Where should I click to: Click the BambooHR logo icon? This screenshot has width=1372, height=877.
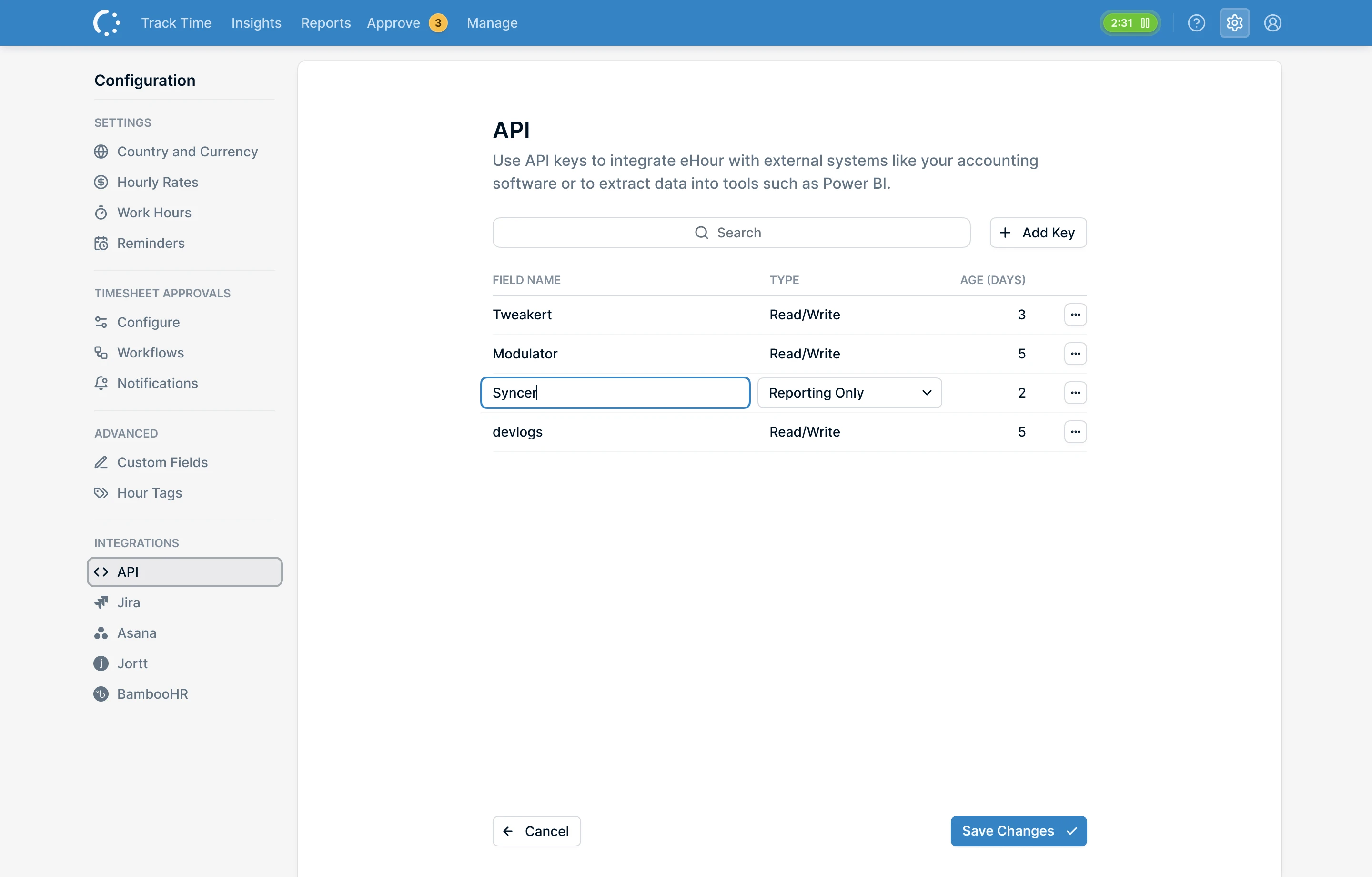(x=101, y=694)
